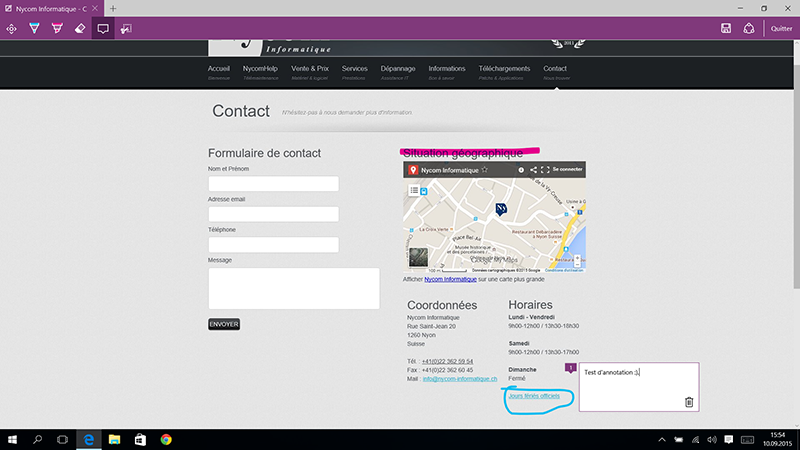Screen dimensions: 800x450
Task: Click inside the Test d'annotation note box
Action: 639,387
